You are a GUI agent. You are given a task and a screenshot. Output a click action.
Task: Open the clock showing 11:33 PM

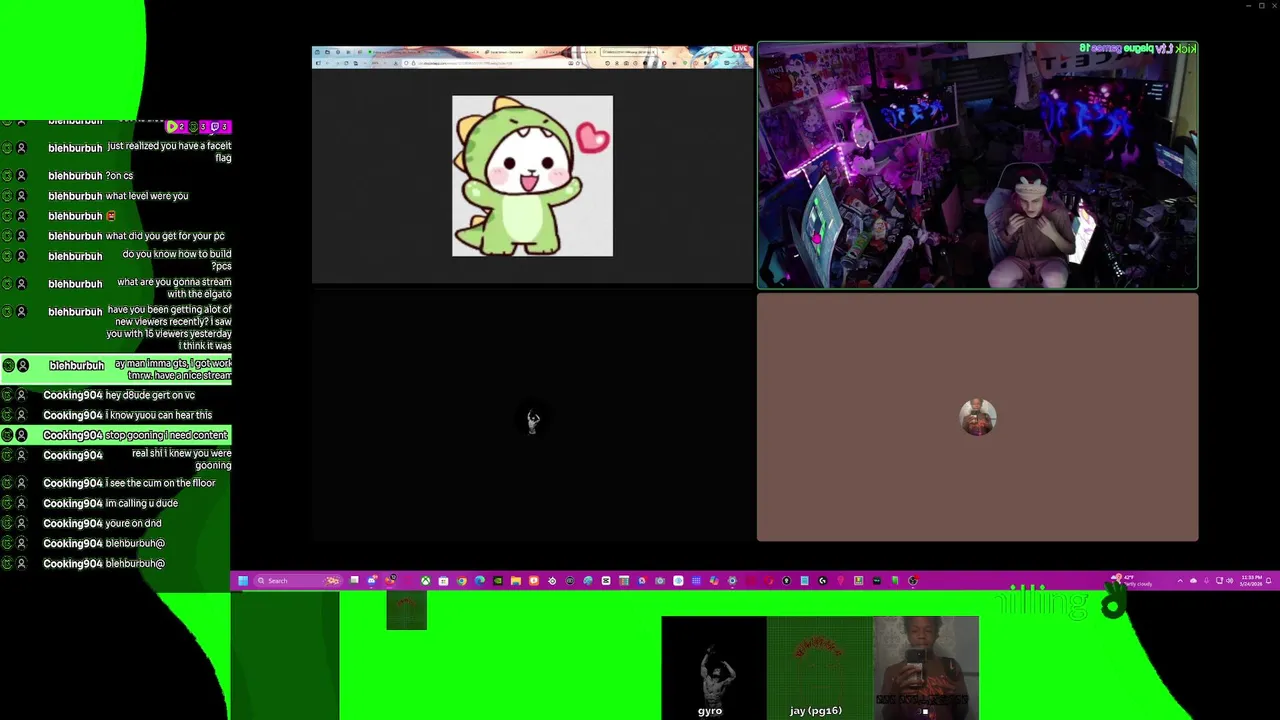point(1251,580)
